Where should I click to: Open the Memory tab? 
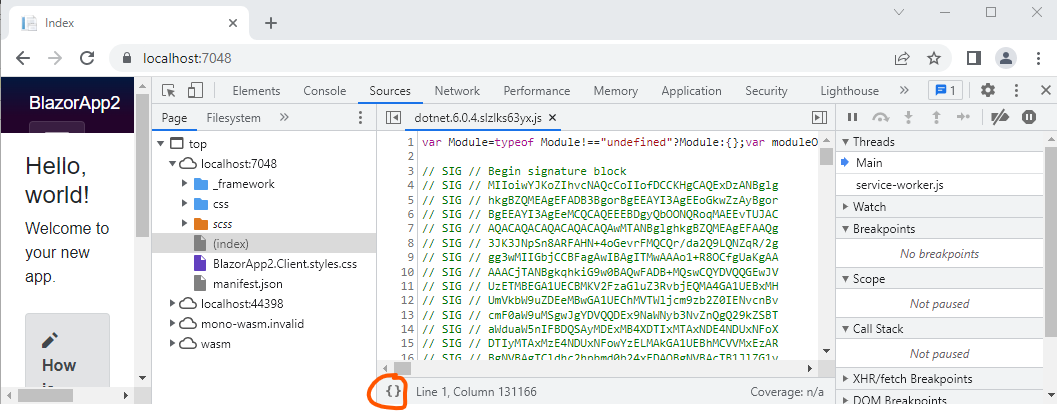615,91
